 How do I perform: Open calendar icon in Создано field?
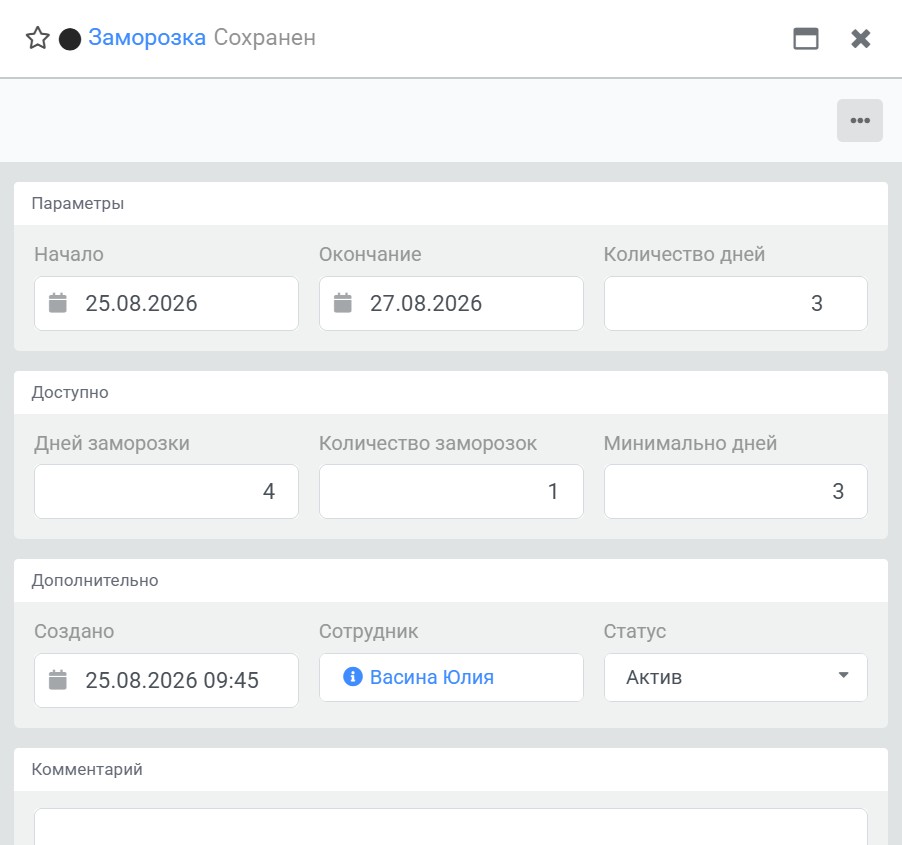58,679
